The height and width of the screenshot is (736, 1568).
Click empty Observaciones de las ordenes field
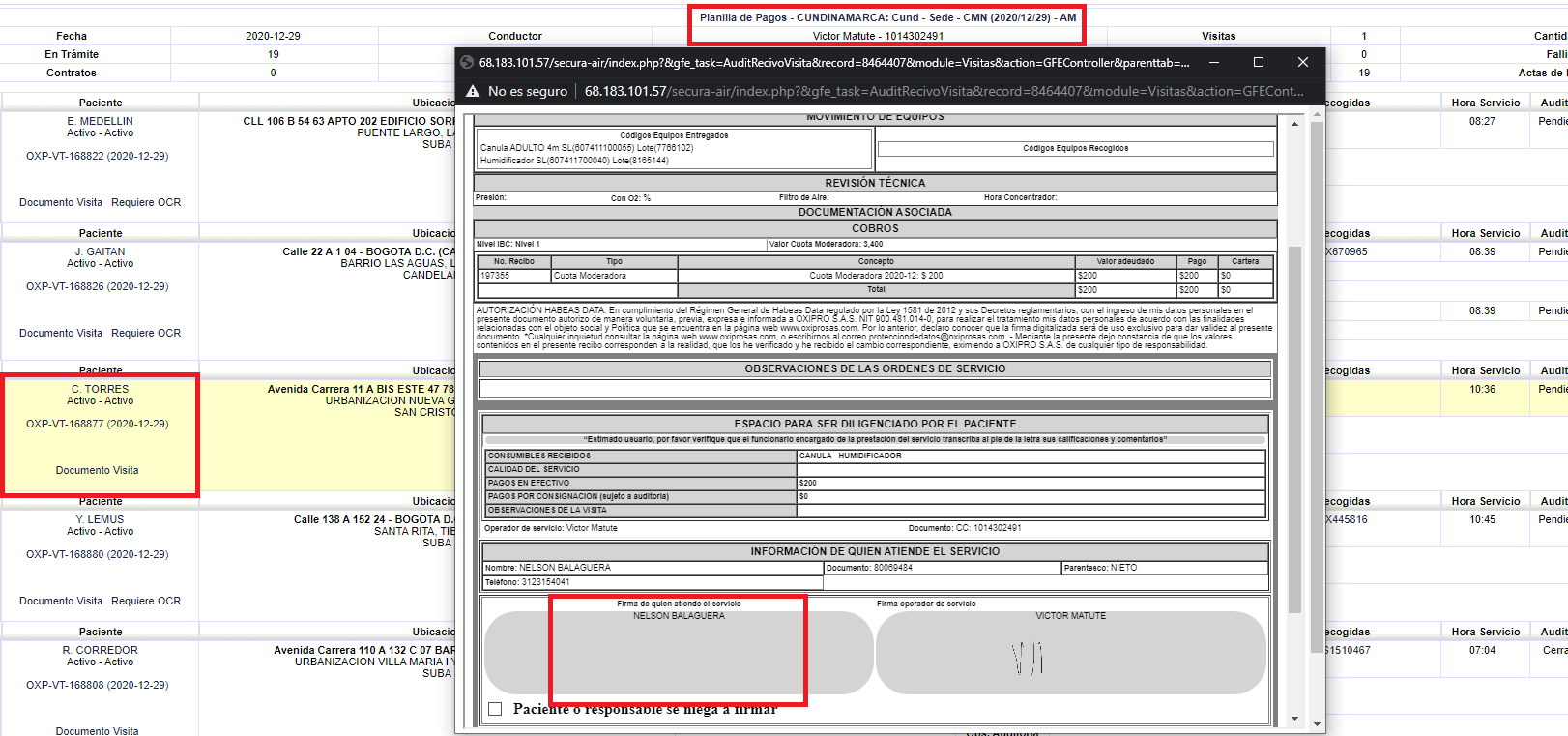875,388
